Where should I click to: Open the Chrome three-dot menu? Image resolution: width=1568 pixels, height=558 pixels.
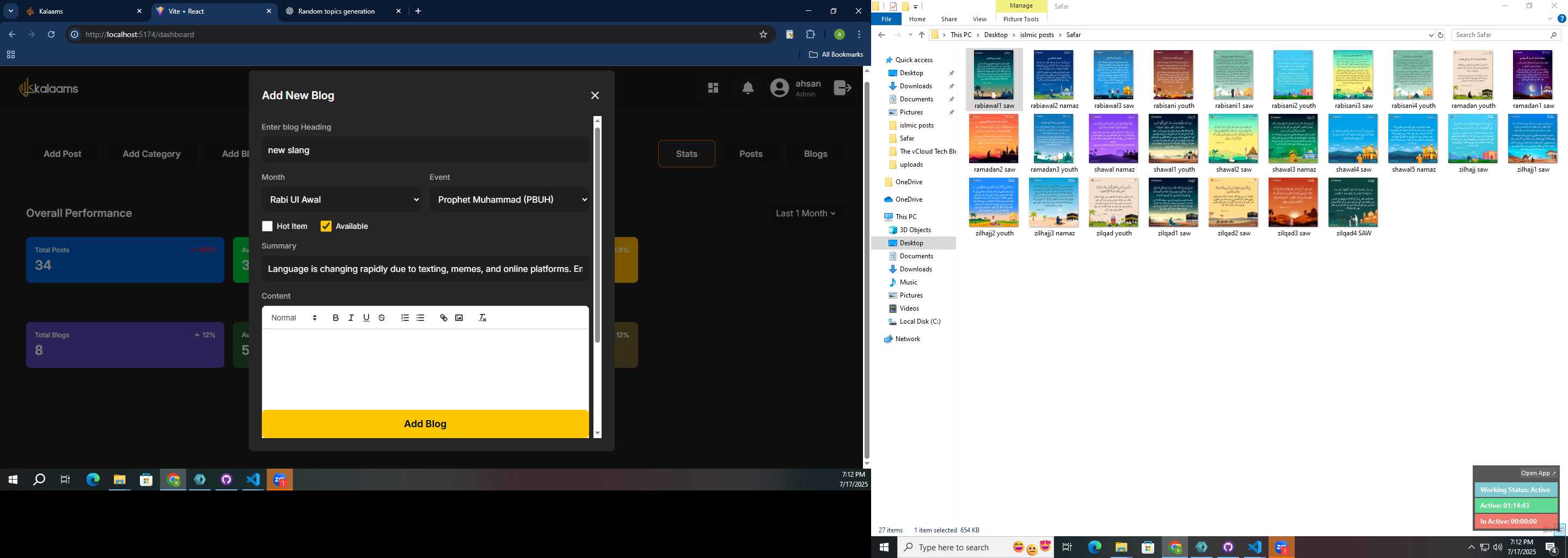click(859, 35)
